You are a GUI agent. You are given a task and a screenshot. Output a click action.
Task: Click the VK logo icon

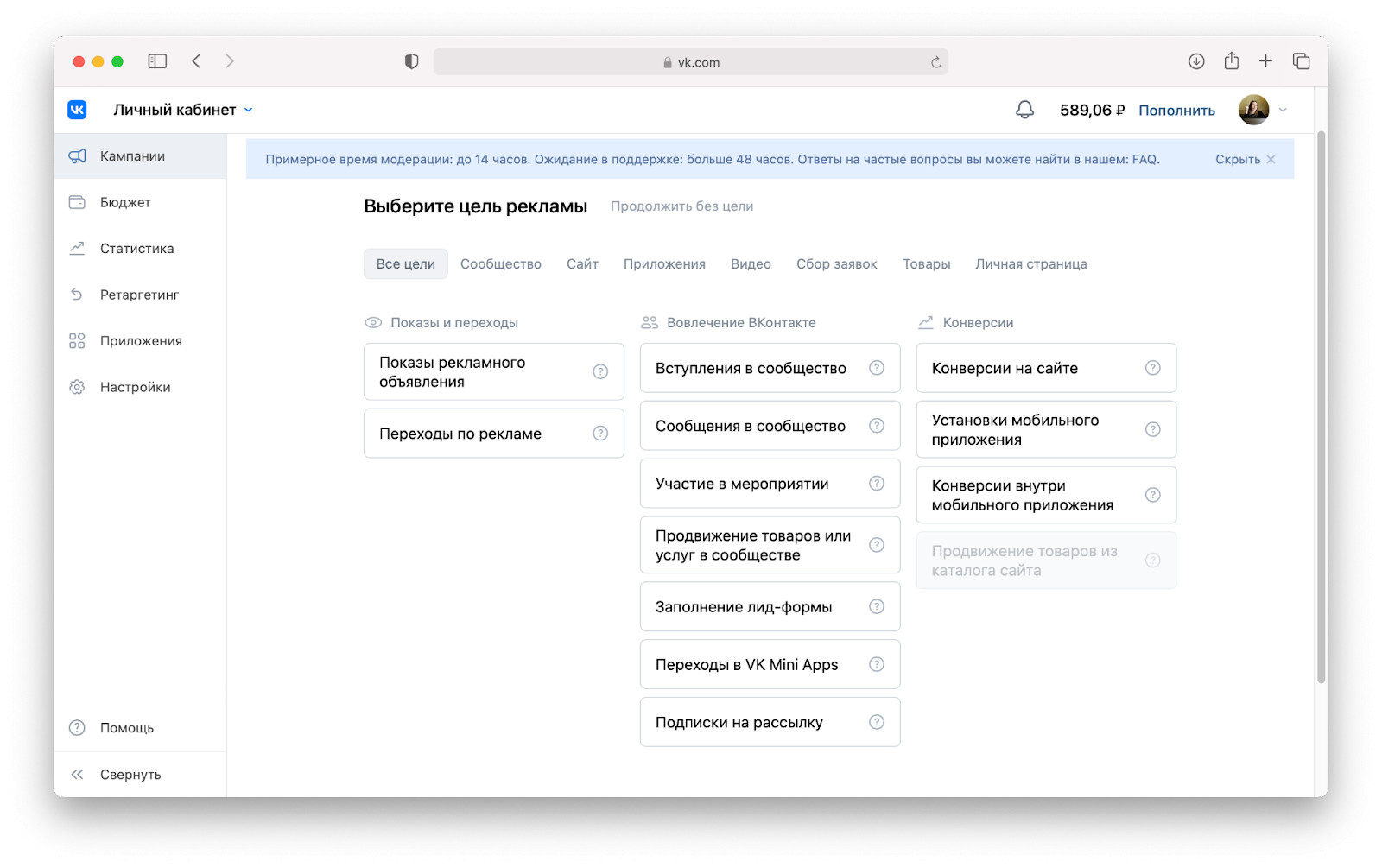(77, 110)
